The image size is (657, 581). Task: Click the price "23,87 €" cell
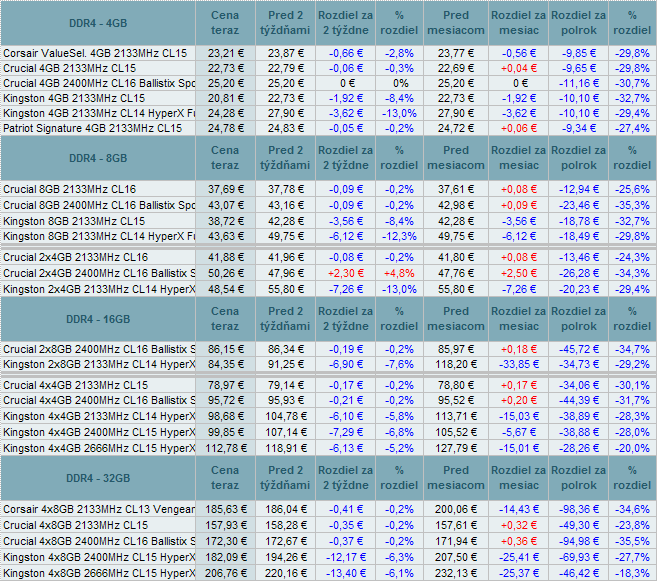(x=286, y=53)
